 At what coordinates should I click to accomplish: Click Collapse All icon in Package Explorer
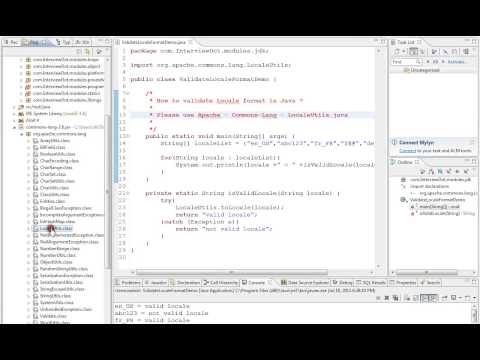coord(79,52)
